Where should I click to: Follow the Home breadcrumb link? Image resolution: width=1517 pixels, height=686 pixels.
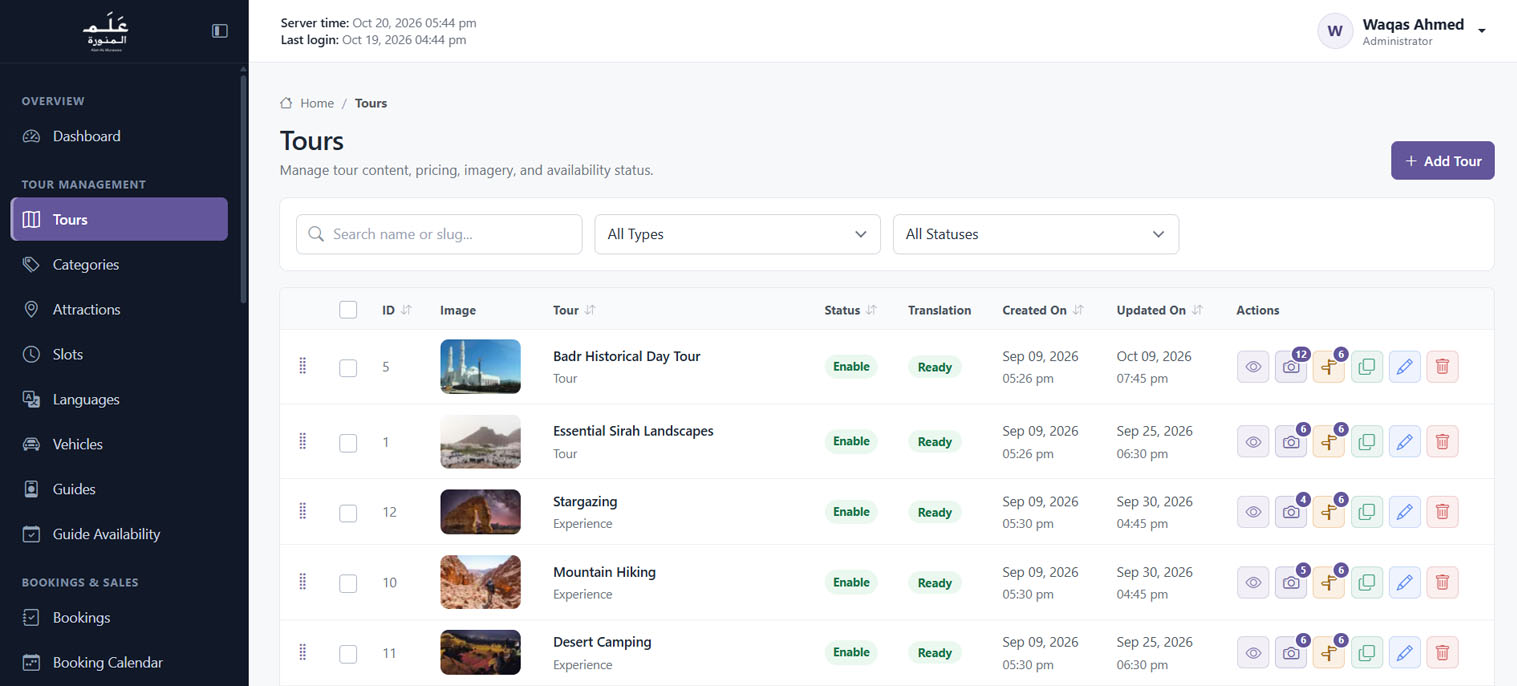[317, 103]
